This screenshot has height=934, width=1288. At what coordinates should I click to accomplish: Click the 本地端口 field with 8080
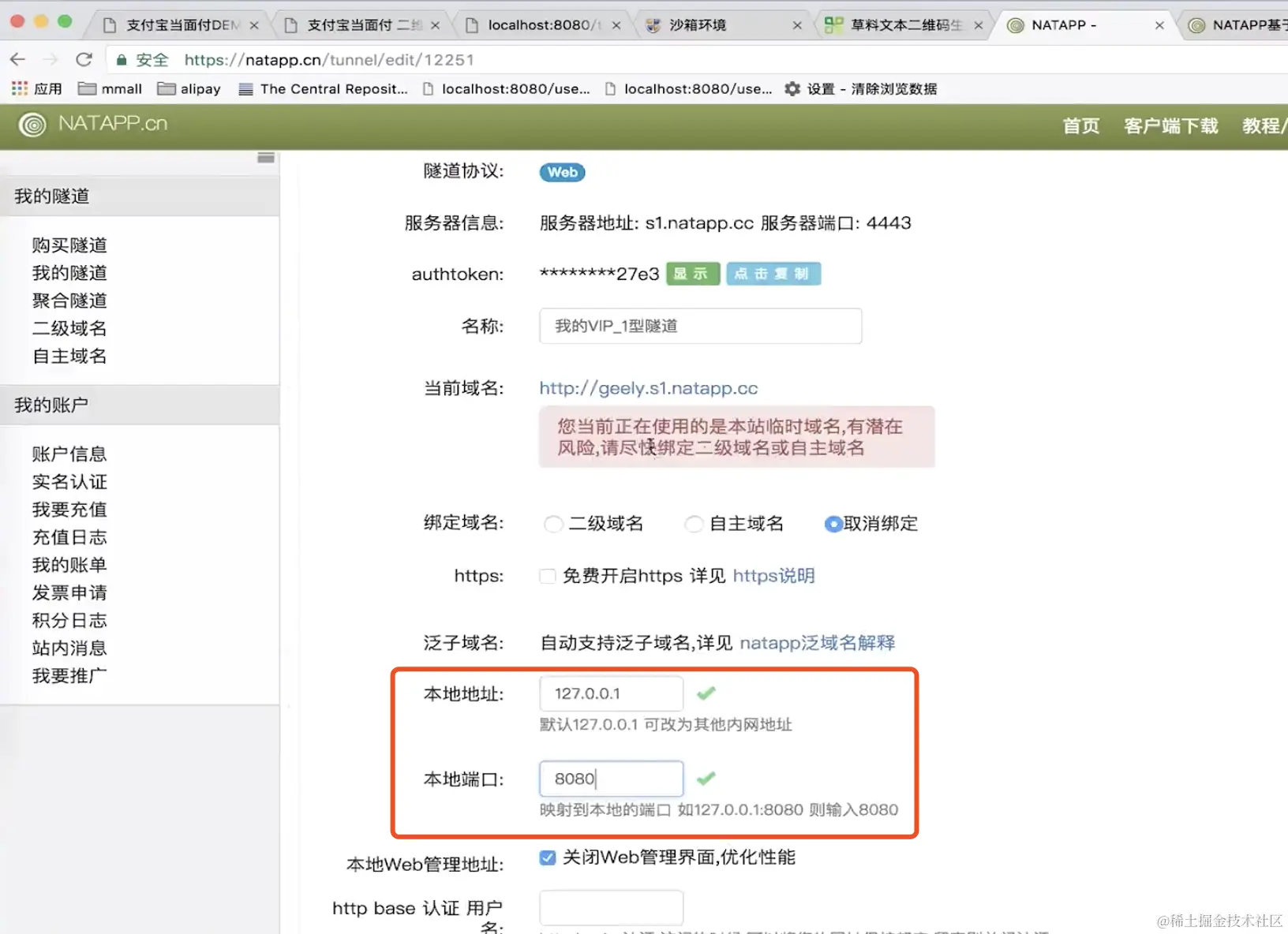(x=611, y=779)
